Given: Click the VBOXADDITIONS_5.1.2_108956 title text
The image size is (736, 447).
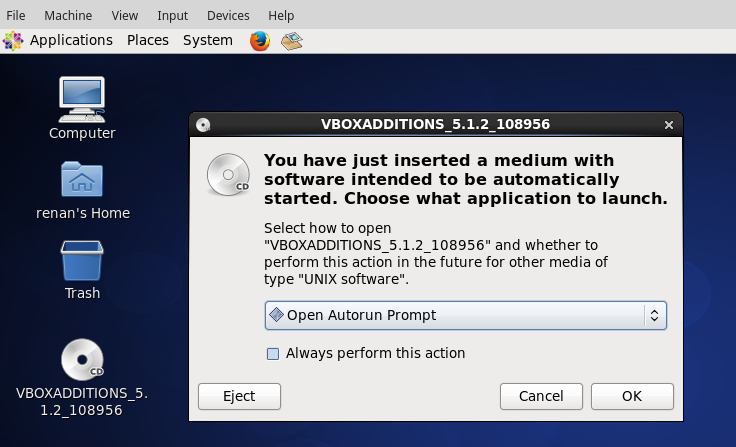Looking at the screenshot, I should 435,124.
